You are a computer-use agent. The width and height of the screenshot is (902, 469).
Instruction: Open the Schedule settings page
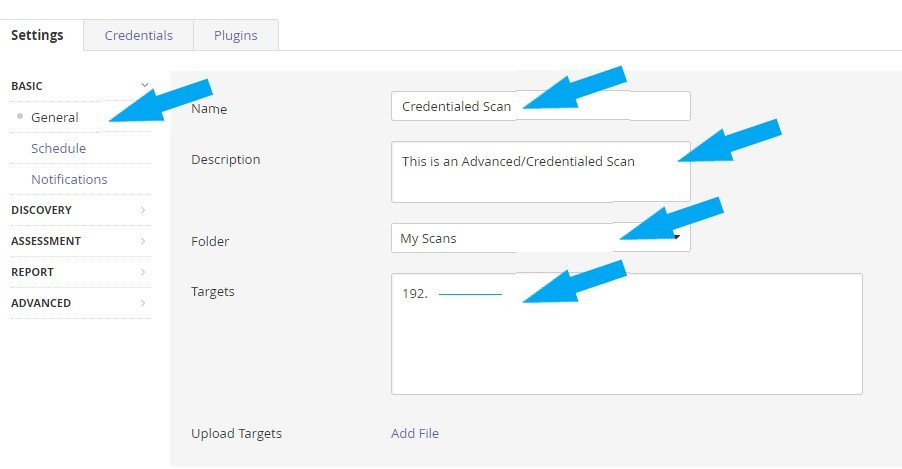tap(59, 148)
